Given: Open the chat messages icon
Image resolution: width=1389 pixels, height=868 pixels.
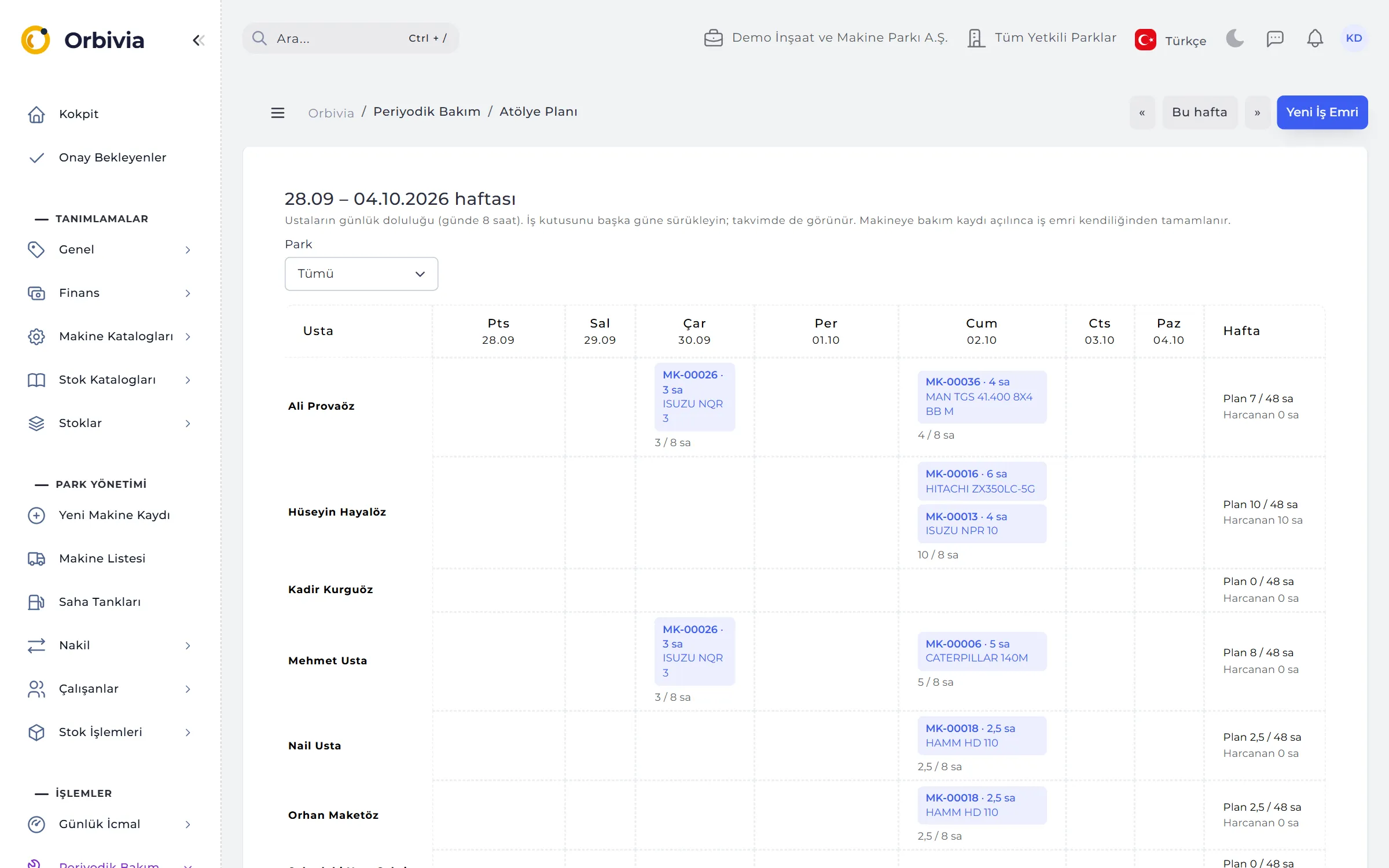Looking at the screenshot, I should tap(1275, 38).
